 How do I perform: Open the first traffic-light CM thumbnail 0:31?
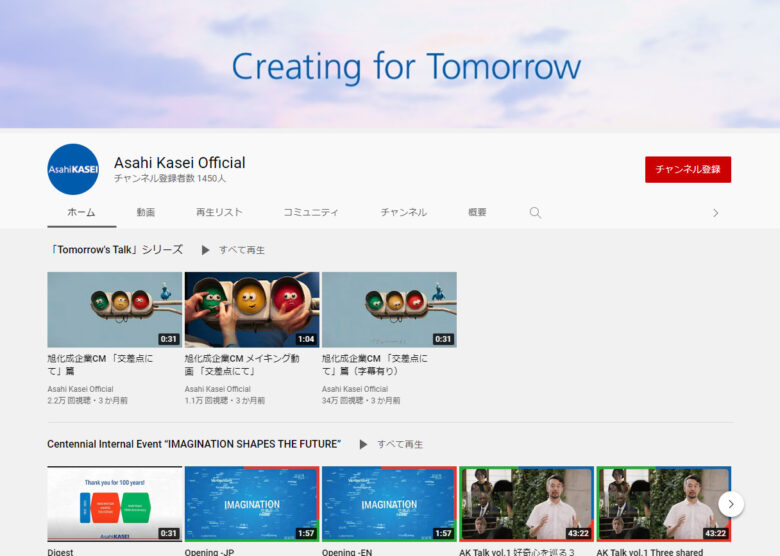pos(115,309)
